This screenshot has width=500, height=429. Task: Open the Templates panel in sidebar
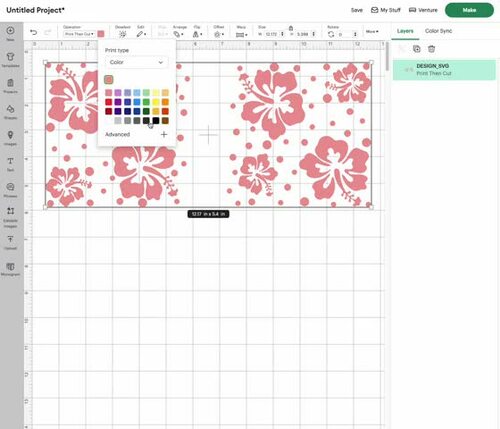point(10,60)
